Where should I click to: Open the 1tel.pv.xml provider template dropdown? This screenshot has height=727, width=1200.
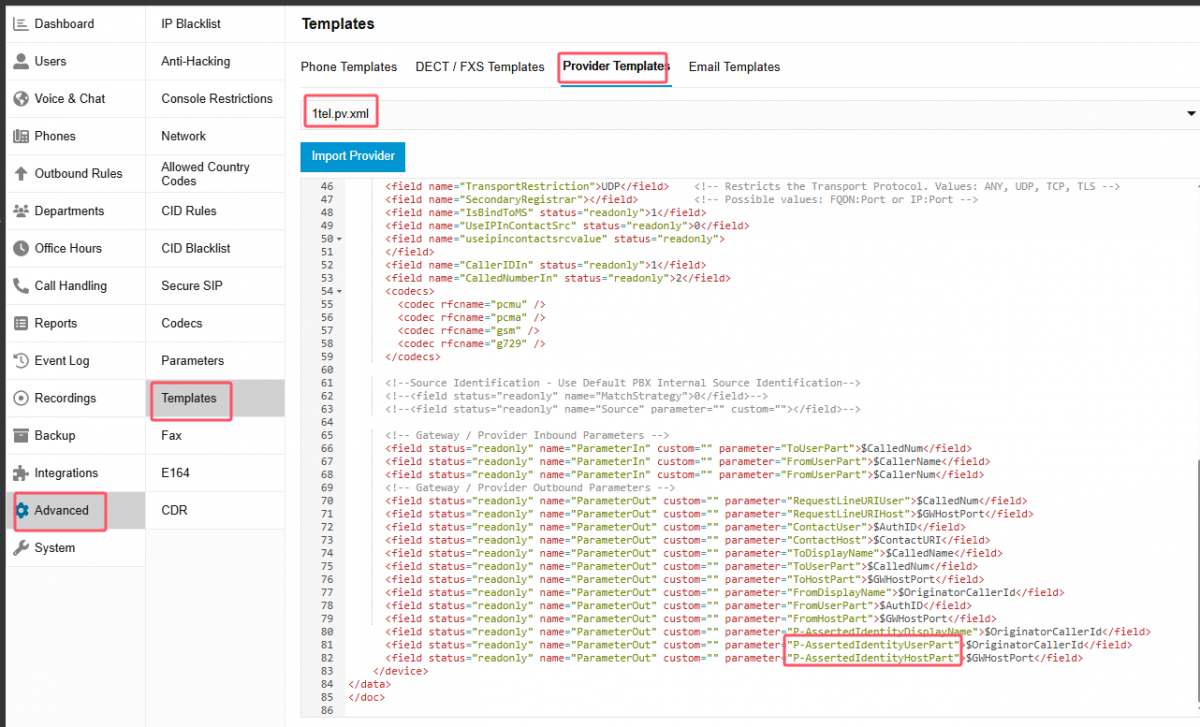click(x=750, y=114)
